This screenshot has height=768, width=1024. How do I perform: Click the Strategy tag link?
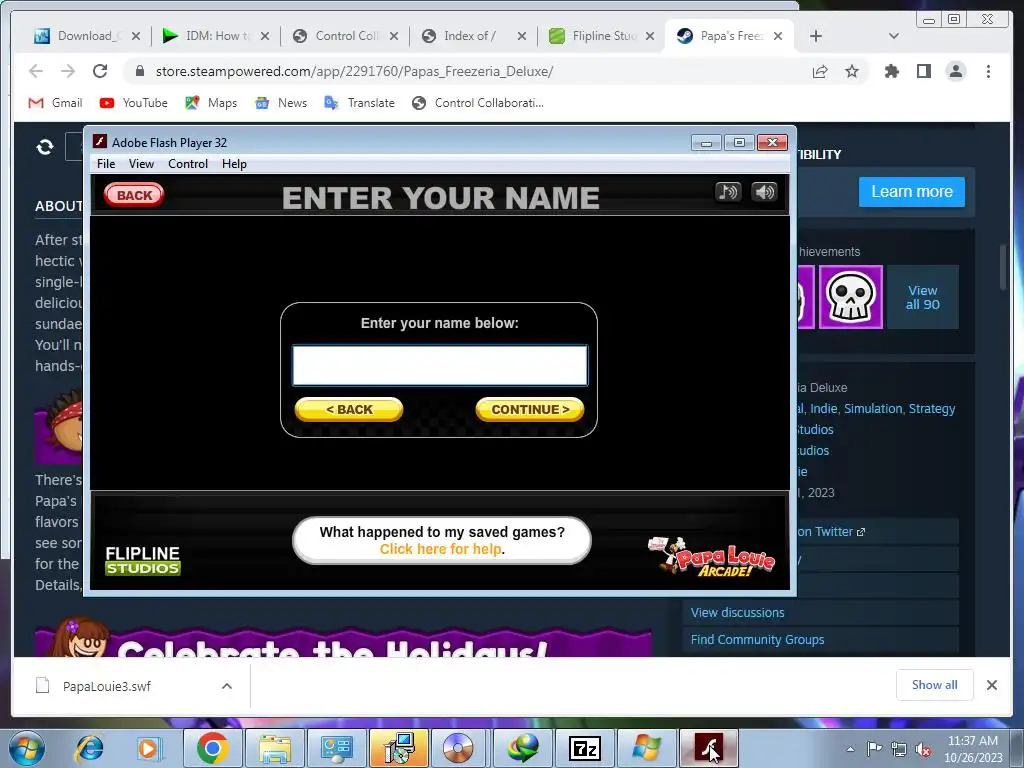point(932,409)
